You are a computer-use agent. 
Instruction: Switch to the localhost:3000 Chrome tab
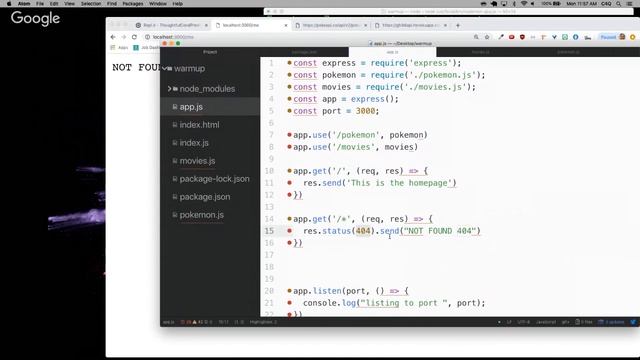tap(251, 25)
